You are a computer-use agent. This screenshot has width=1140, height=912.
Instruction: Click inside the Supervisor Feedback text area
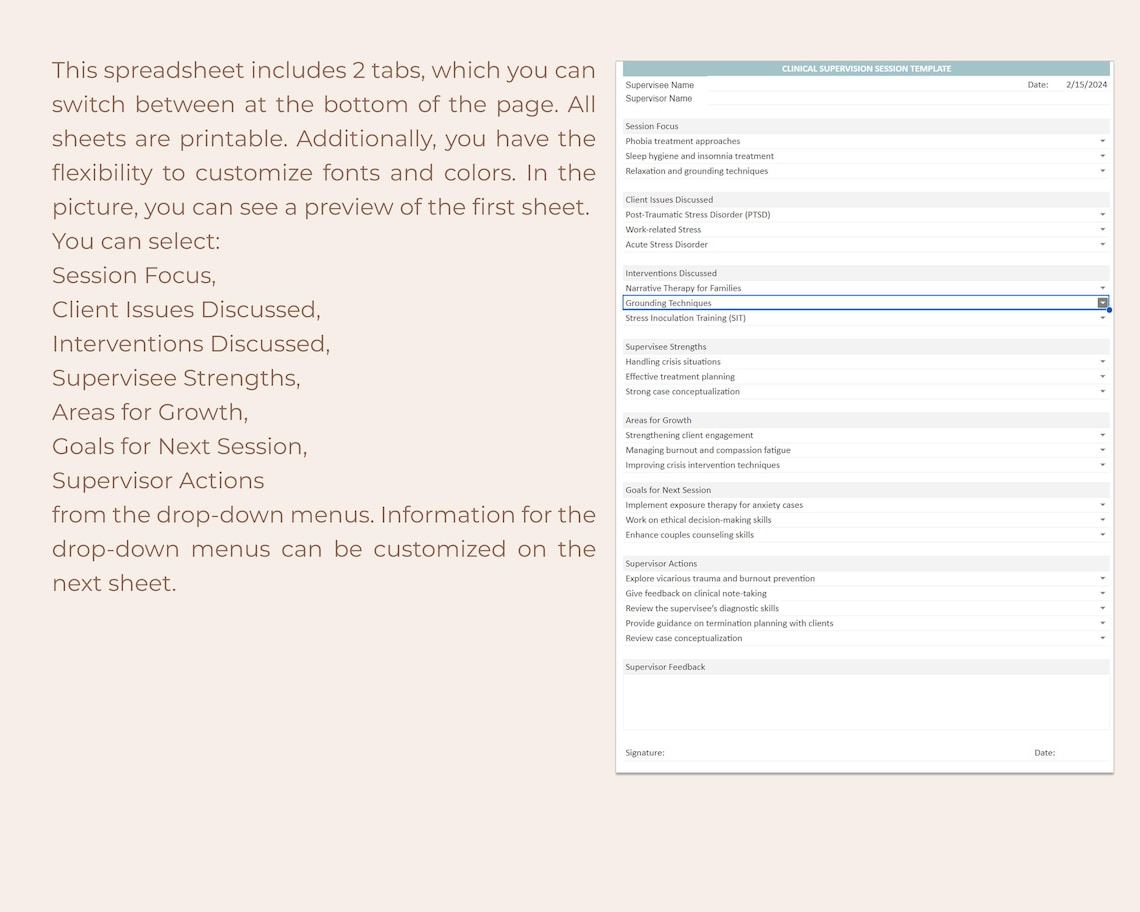(x=865, y=700)
